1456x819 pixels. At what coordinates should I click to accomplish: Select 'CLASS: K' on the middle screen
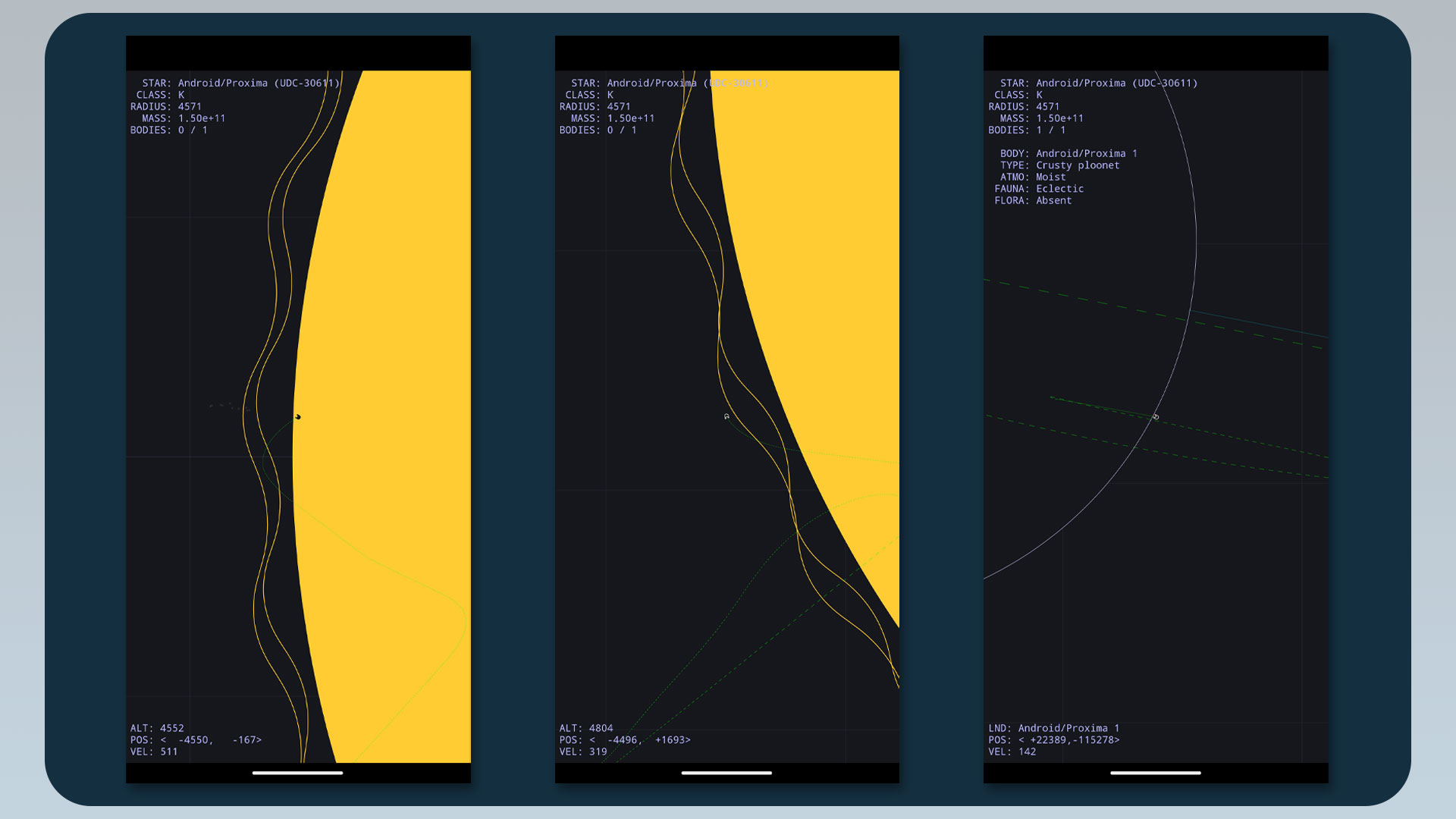pos(589,95)
